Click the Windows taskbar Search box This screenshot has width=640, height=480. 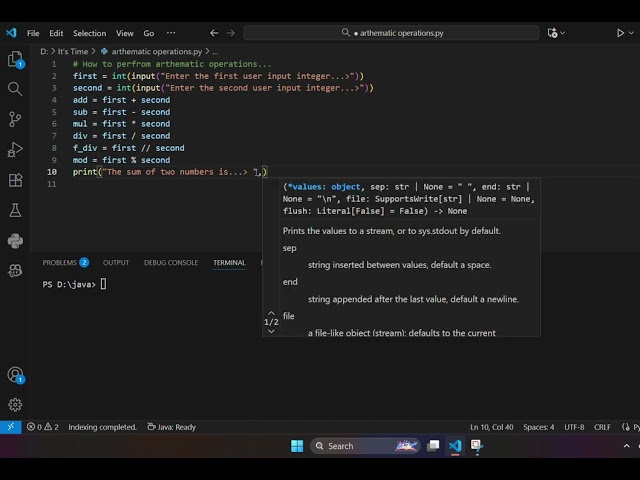pyautogui.click(x=366, y=446)
